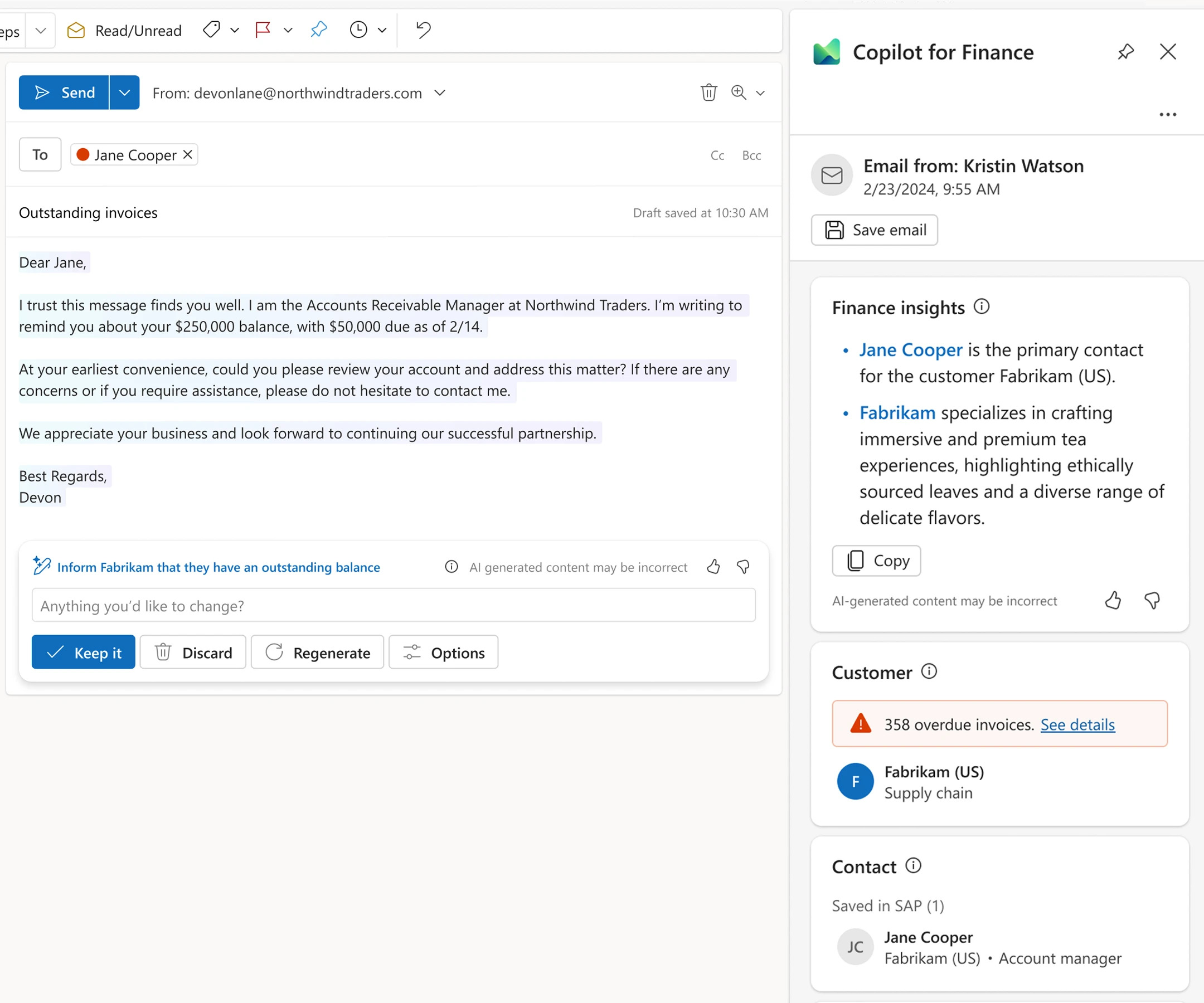The width and height of the screenshot is (1204, 1003).
Task: Click the zoom magnifier icon
Action: click(739, 92)
